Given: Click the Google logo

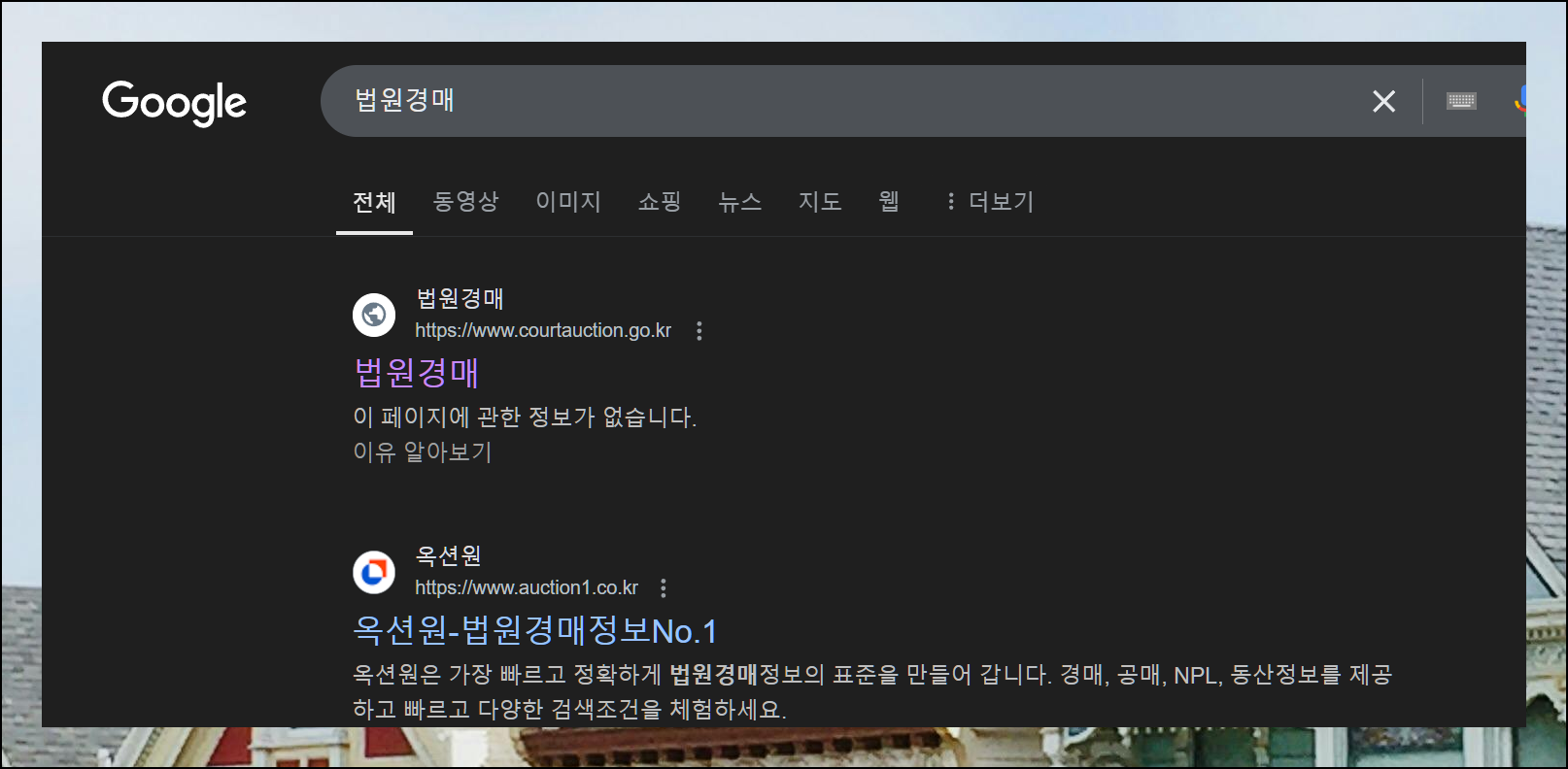Looking at the screenshot, I should point(174,102).
